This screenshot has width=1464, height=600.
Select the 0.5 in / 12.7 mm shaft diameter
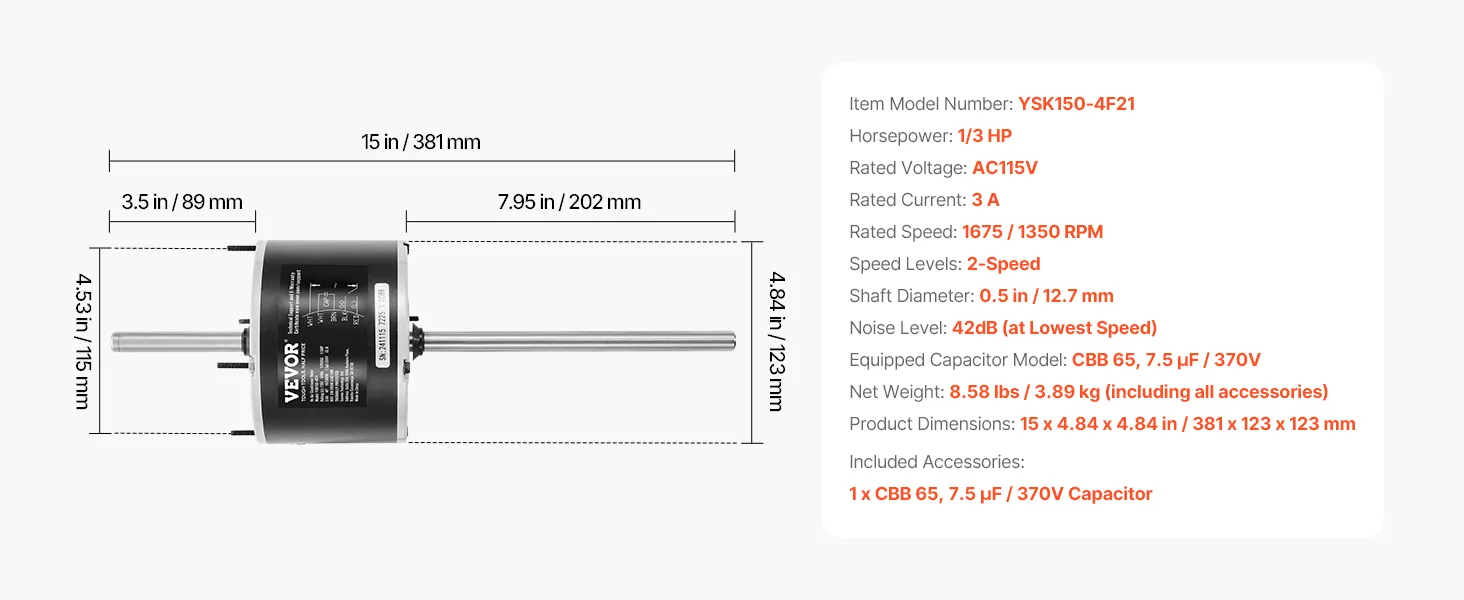click(x=1046, y=296)
